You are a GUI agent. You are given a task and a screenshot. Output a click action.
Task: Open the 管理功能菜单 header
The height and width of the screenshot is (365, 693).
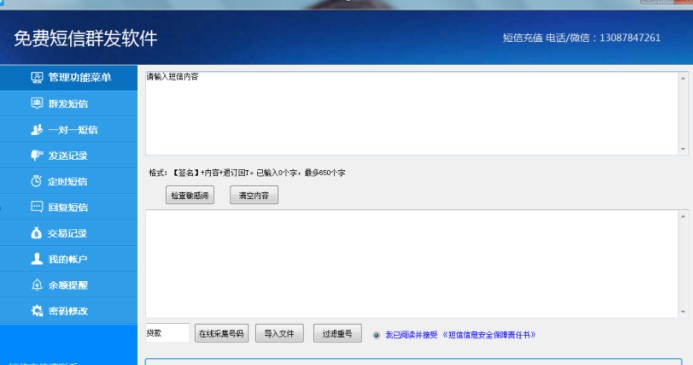point(69,77)
